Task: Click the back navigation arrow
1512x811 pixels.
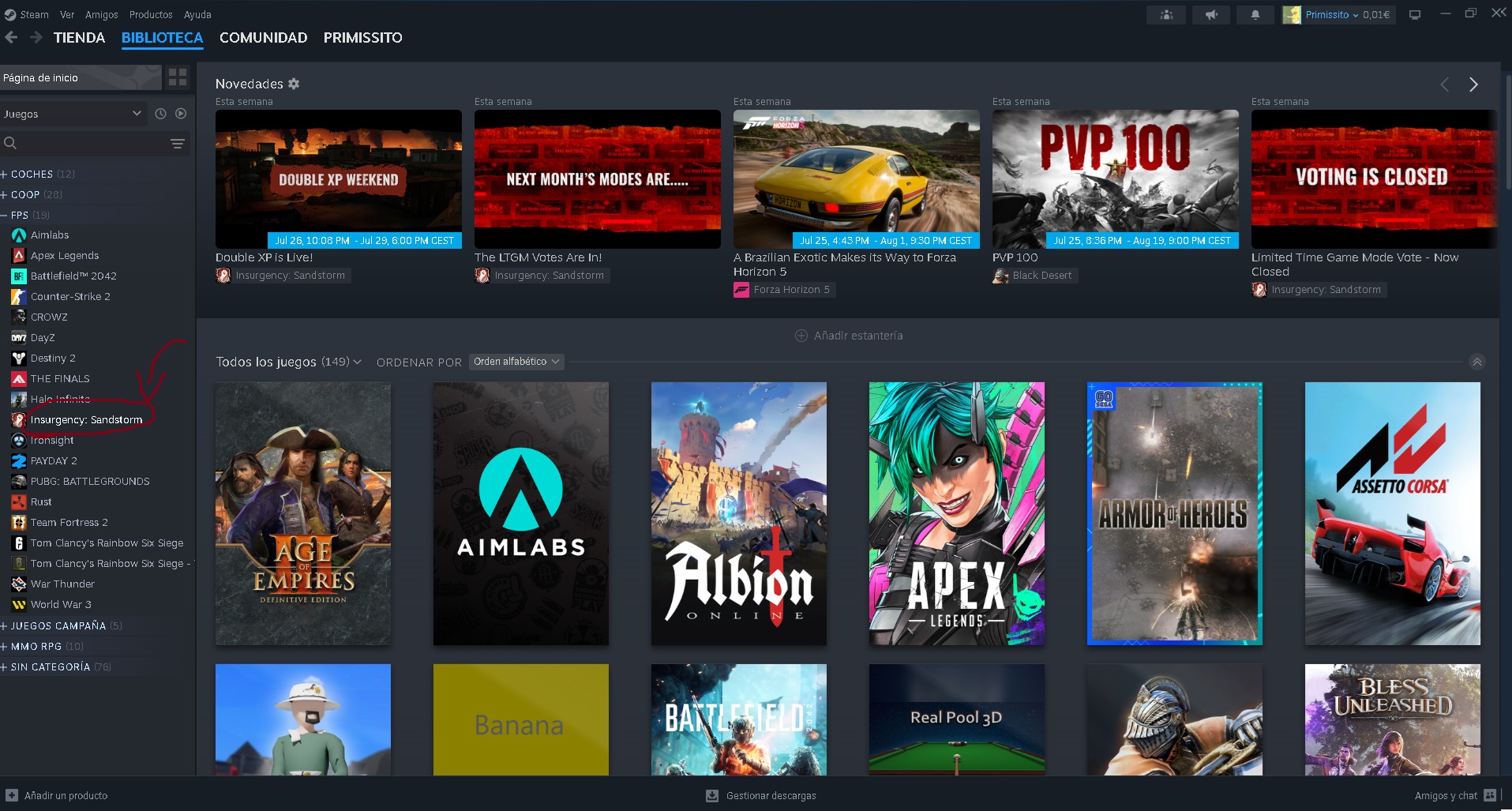Action: tap(11, 37)
